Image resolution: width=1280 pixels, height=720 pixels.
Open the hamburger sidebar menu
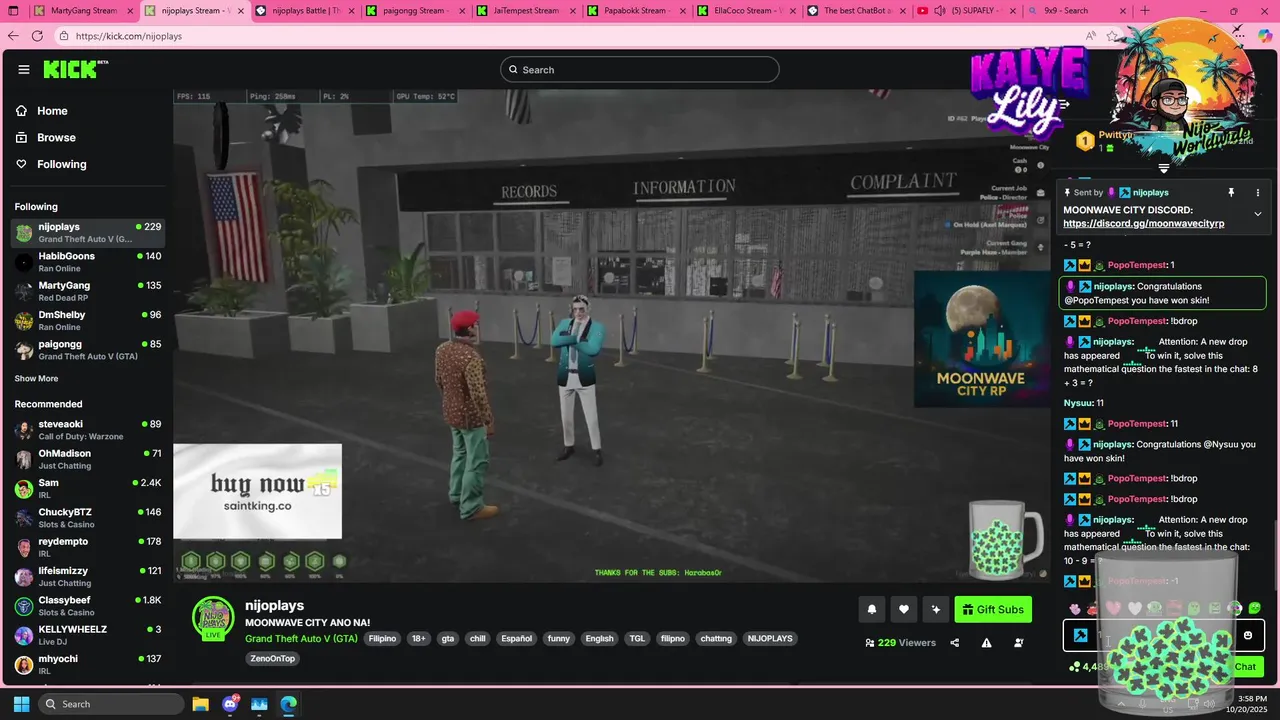tap(24, 70)
